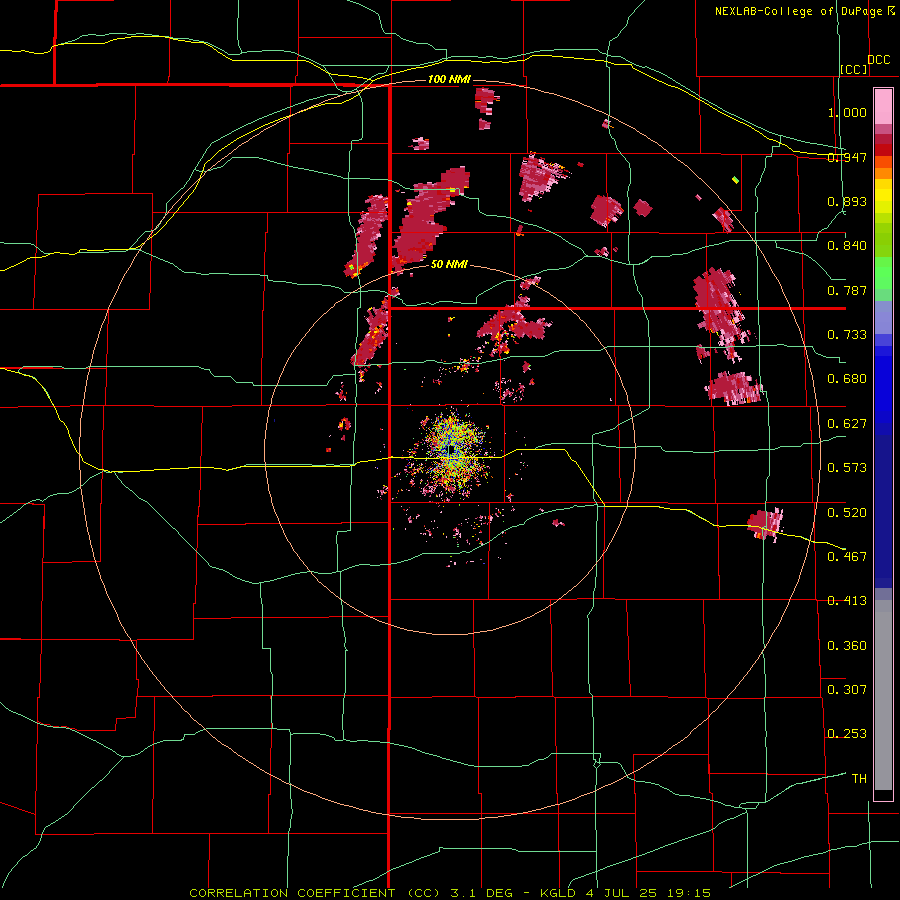Screen dimensions: 900x900
Task: Select the 0.520 scale value
Action: pos(847,512)
